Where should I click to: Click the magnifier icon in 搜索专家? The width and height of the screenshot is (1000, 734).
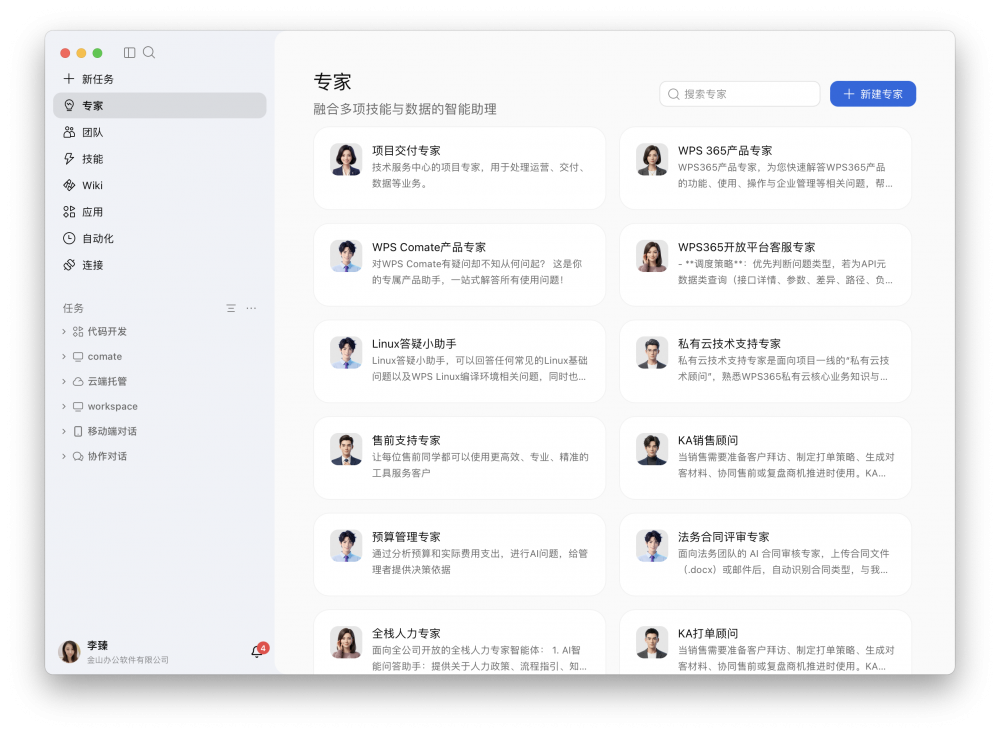[x=673, y=94]
